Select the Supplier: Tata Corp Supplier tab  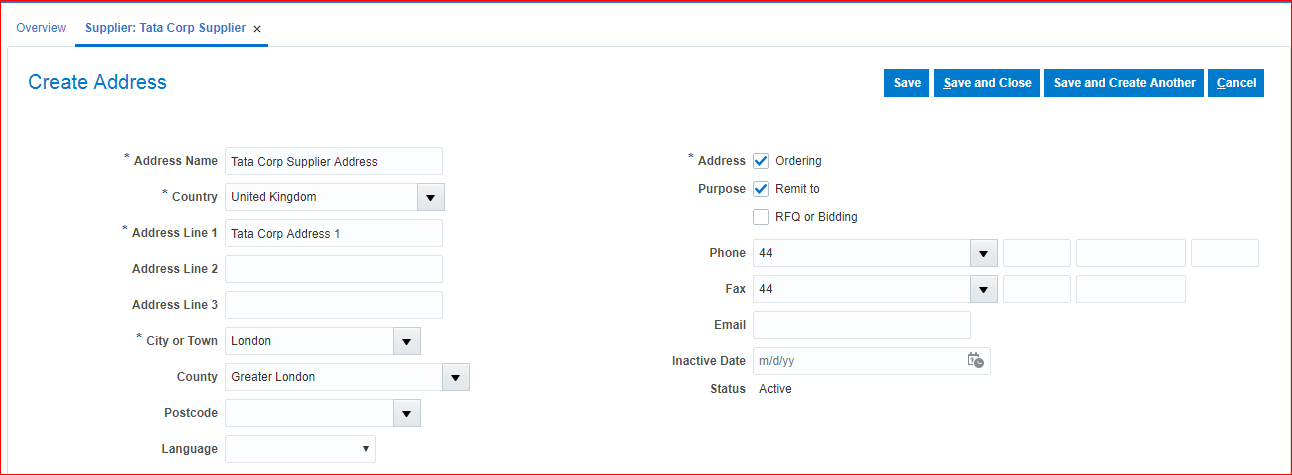165,28
